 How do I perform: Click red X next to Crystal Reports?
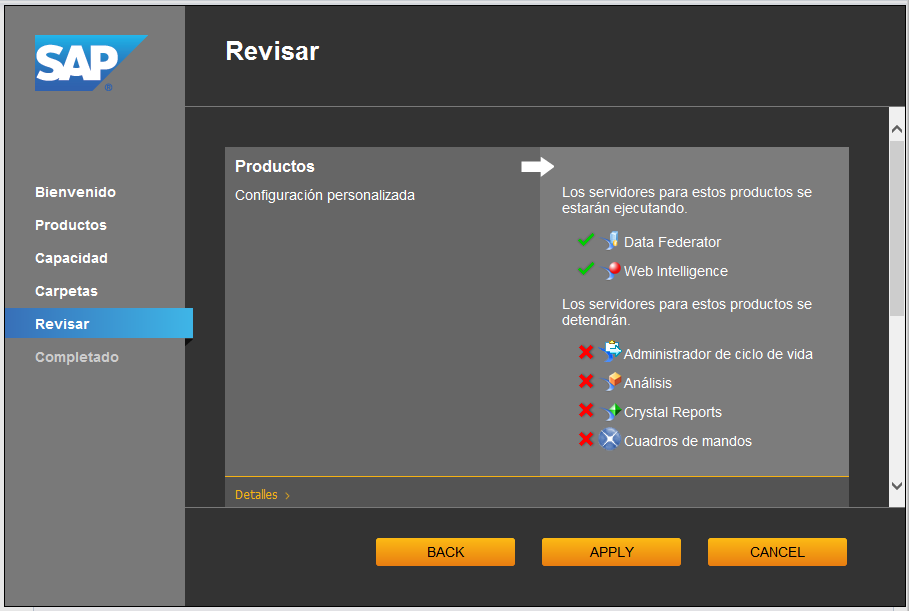pos(586,411)
